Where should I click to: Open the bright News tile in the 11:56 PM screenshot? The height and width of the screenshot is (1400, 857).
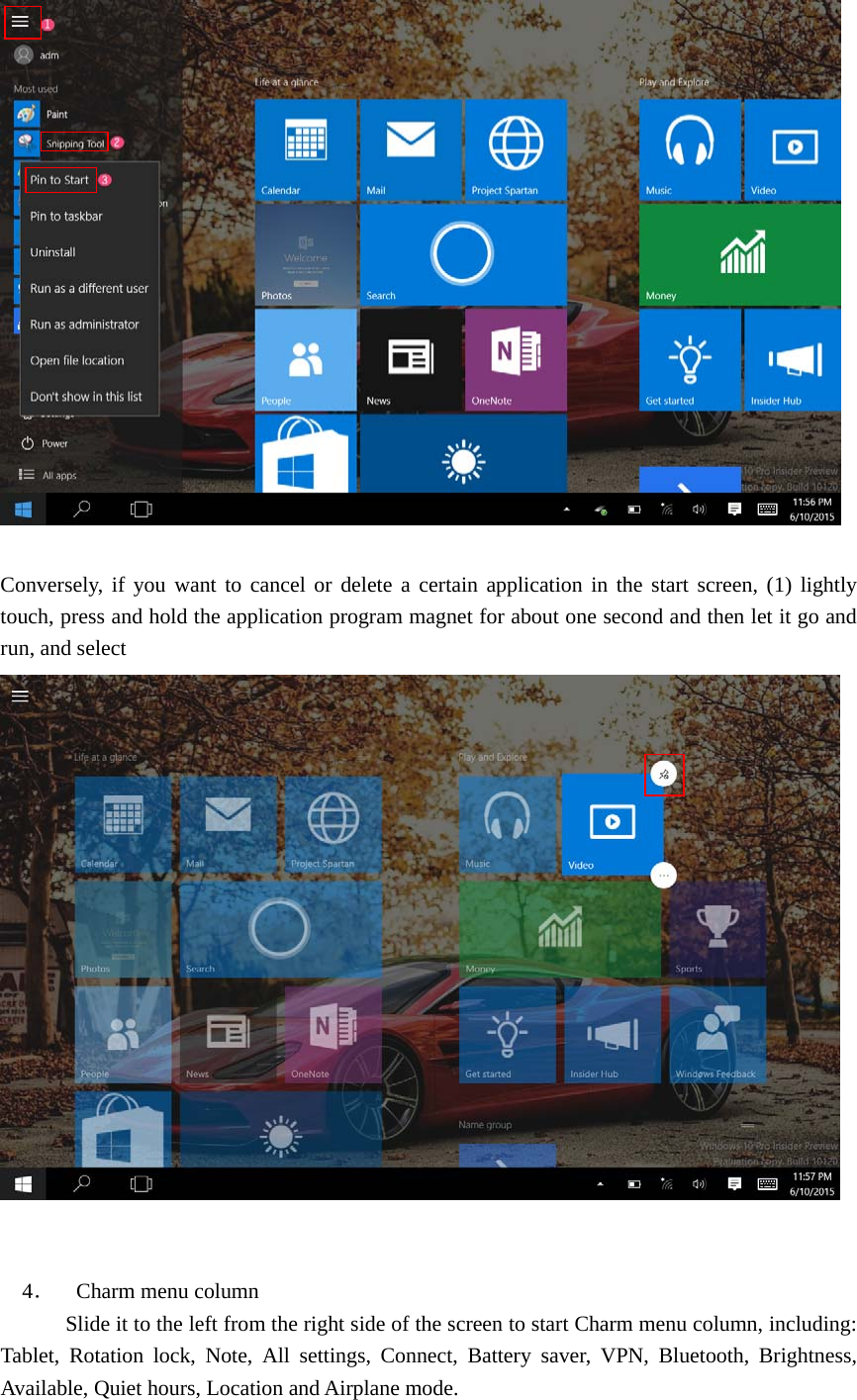(411, 360)
